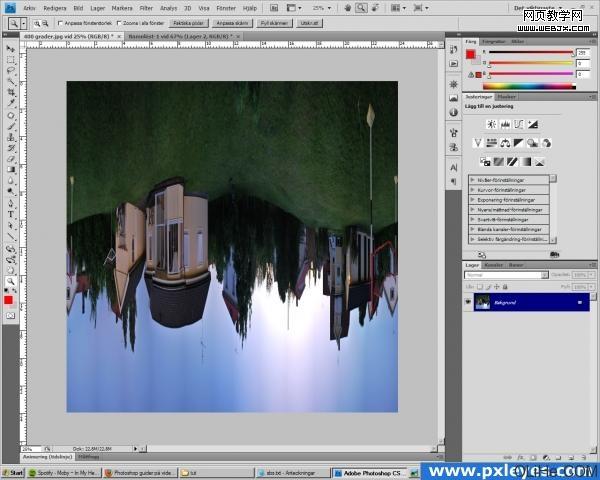Screen dimensions: 600x480
Task: Select the Lasso tool
Action: pos(10,70)
